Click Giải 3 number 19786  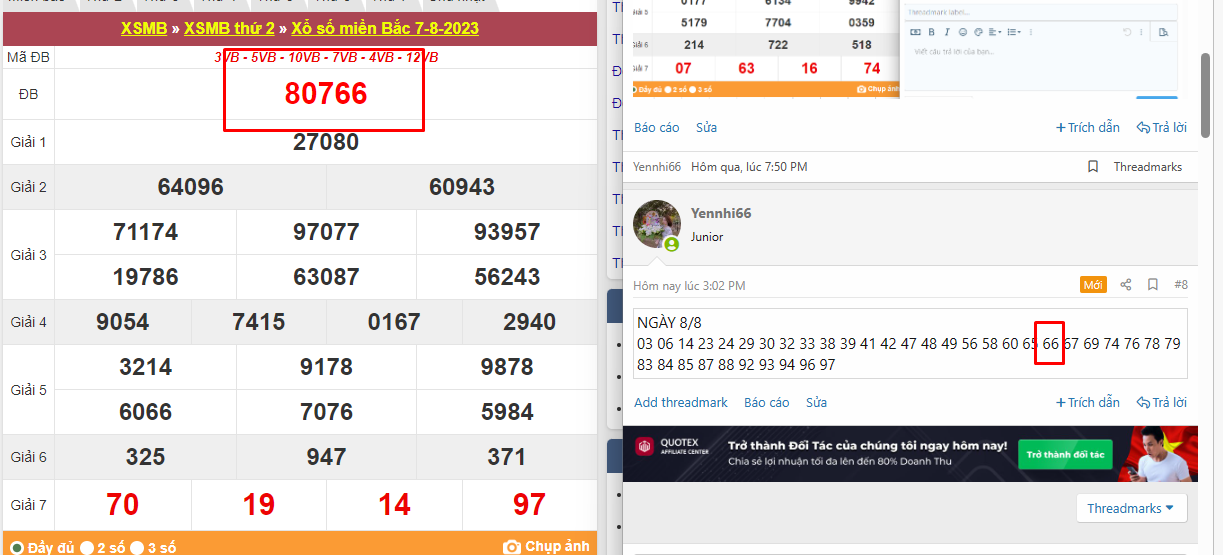click(146, 277)
